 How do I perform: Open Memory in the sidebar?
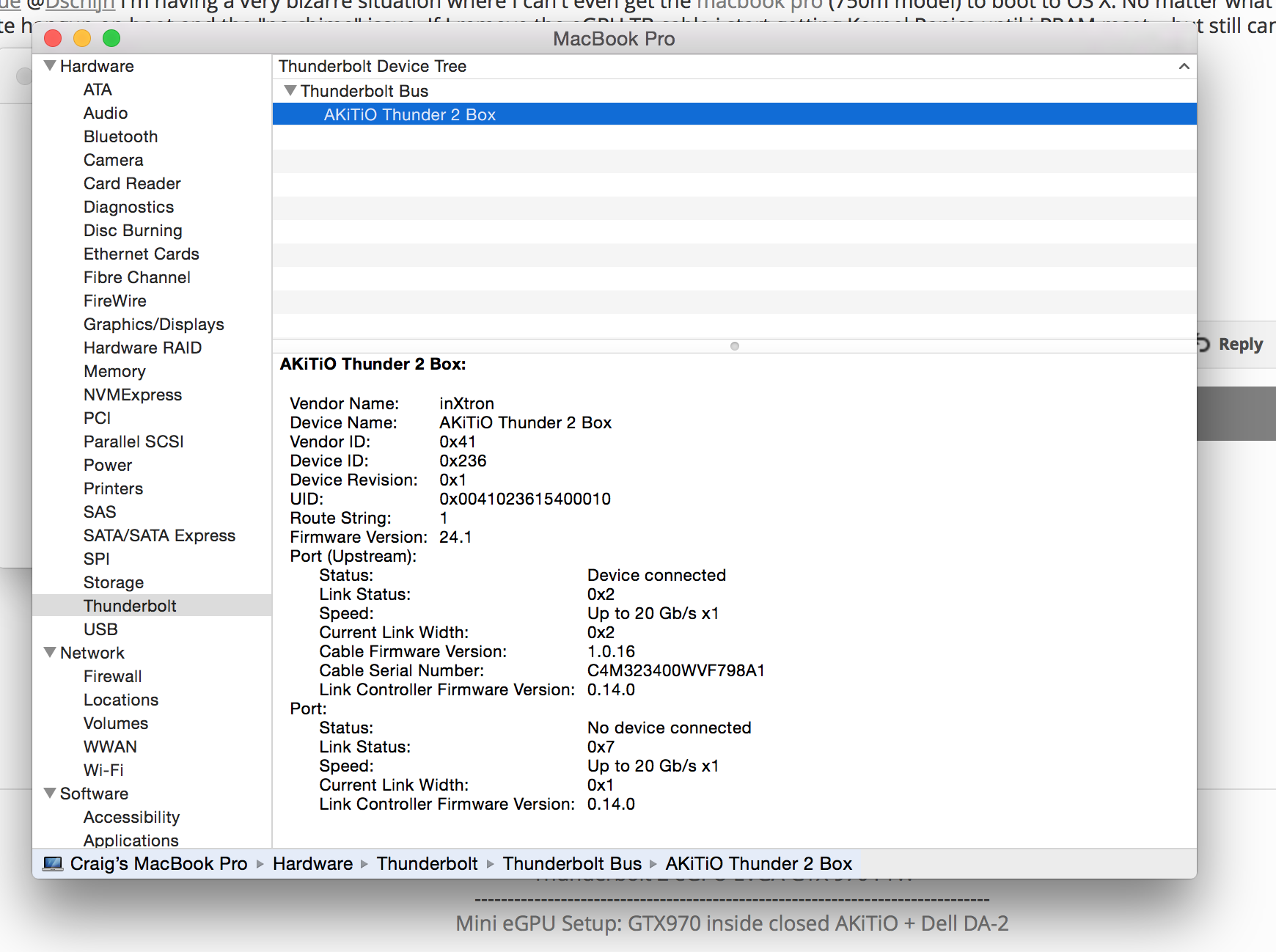115,371
